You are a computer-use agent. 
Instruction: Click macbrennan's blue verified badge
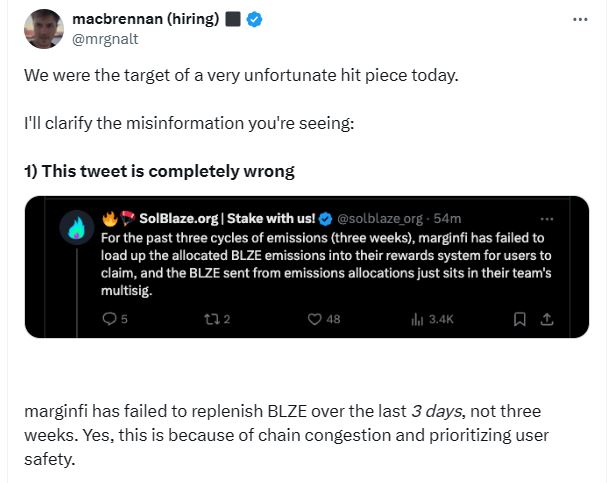point(255,19)
